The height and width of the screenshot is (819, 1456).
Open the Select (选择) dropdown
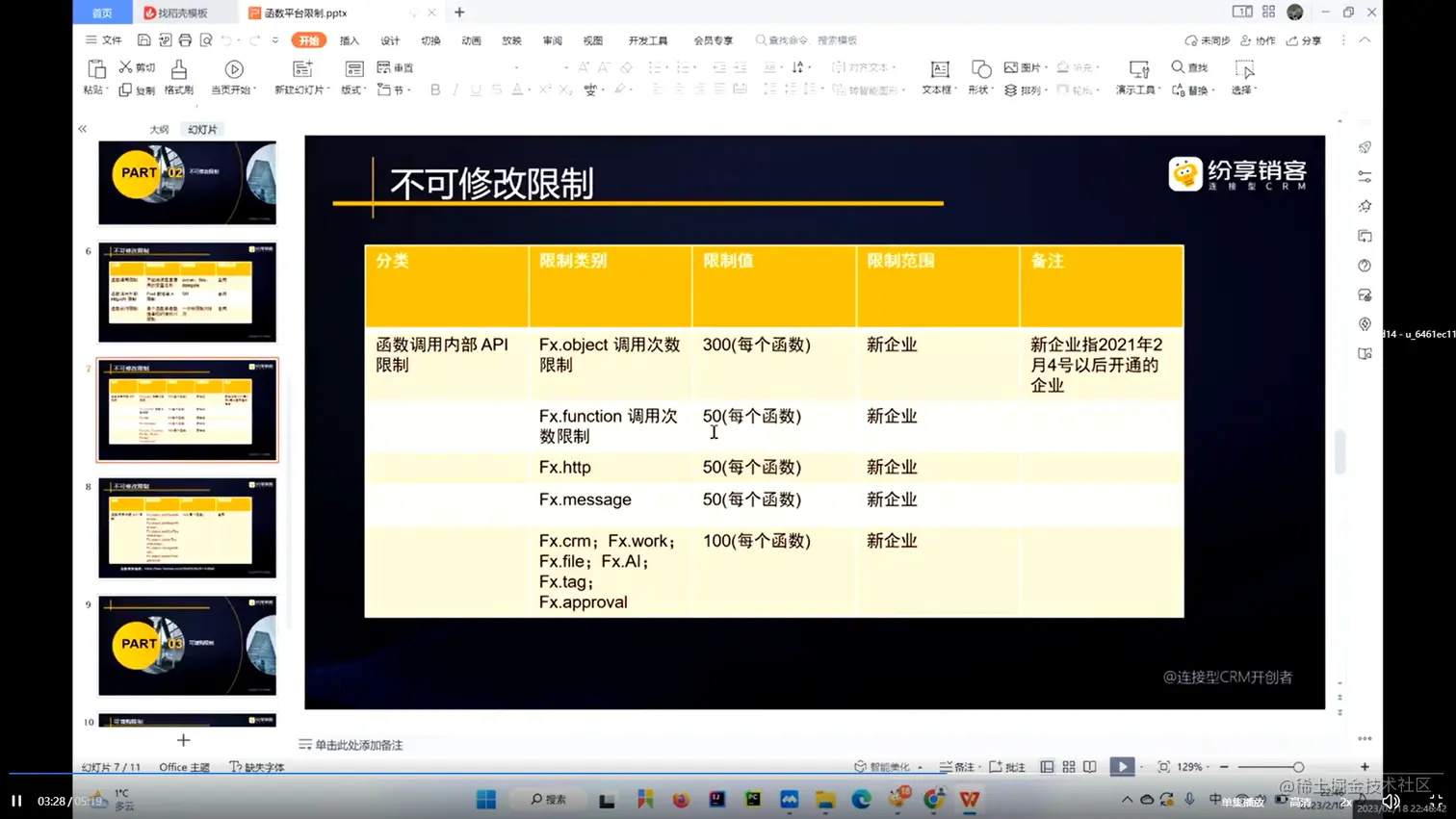click(x=1244, y=77)
